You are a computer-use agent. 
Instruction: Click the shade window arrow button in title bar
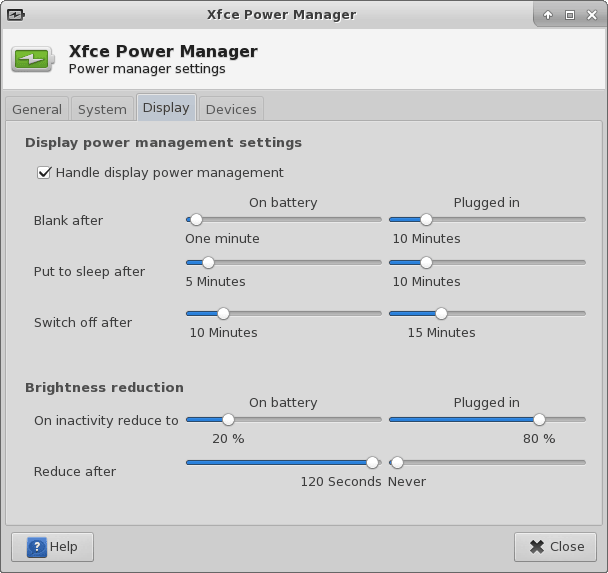point(548,15)
